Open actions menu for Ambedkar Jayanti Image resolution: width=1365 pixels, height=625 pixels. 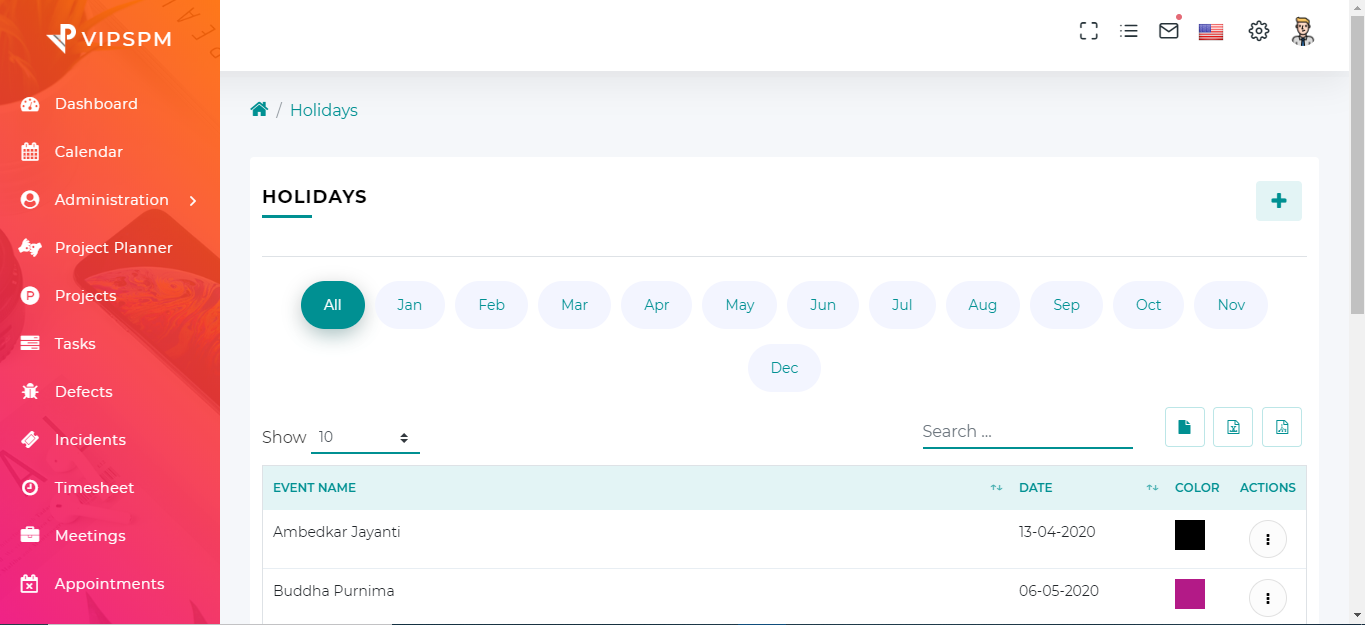pyautogui.click(x=1267, y=539)
